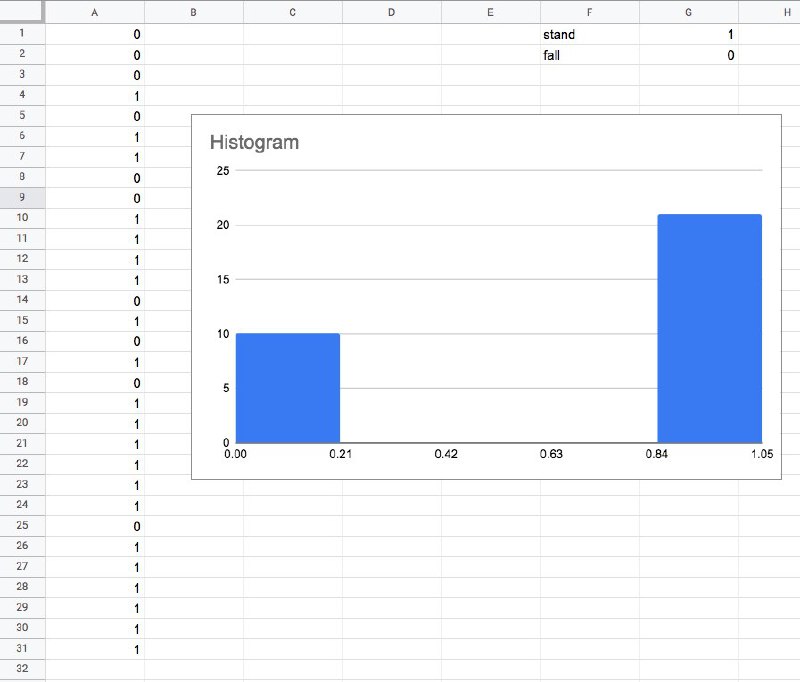Select the cell containing 'stand'
The width and height of the screenshot is (800, 682).
click(x=589, y=35)
